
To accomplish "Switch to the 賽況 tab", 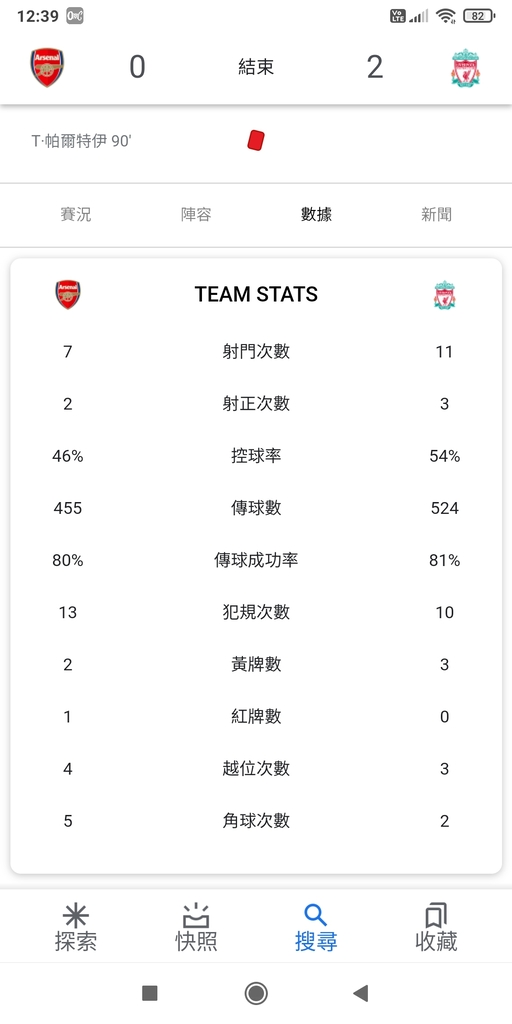I will pyautogui.click(x=76, y=215).
